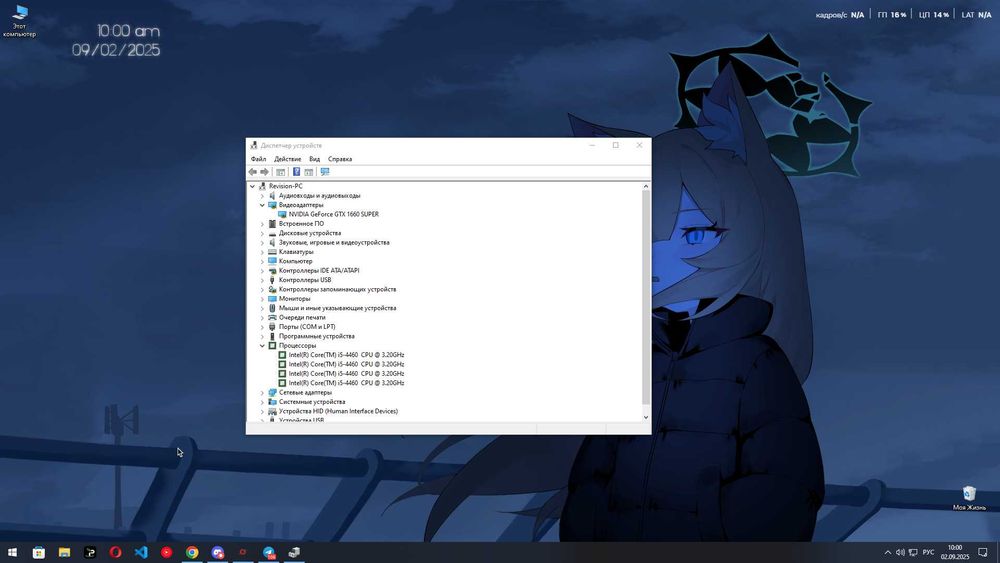Collapse the Revision-PC root node

253,186
